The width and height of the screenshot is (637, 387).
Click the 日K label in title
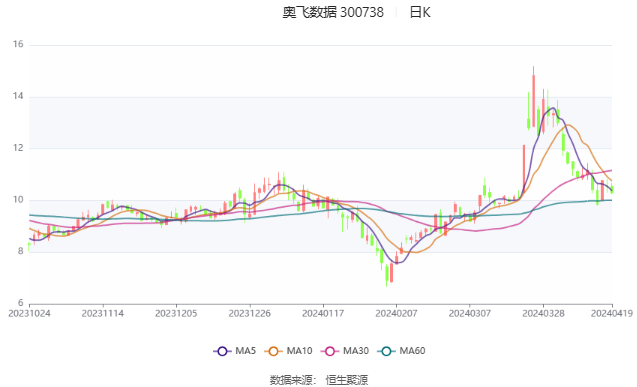pos(420,13)
